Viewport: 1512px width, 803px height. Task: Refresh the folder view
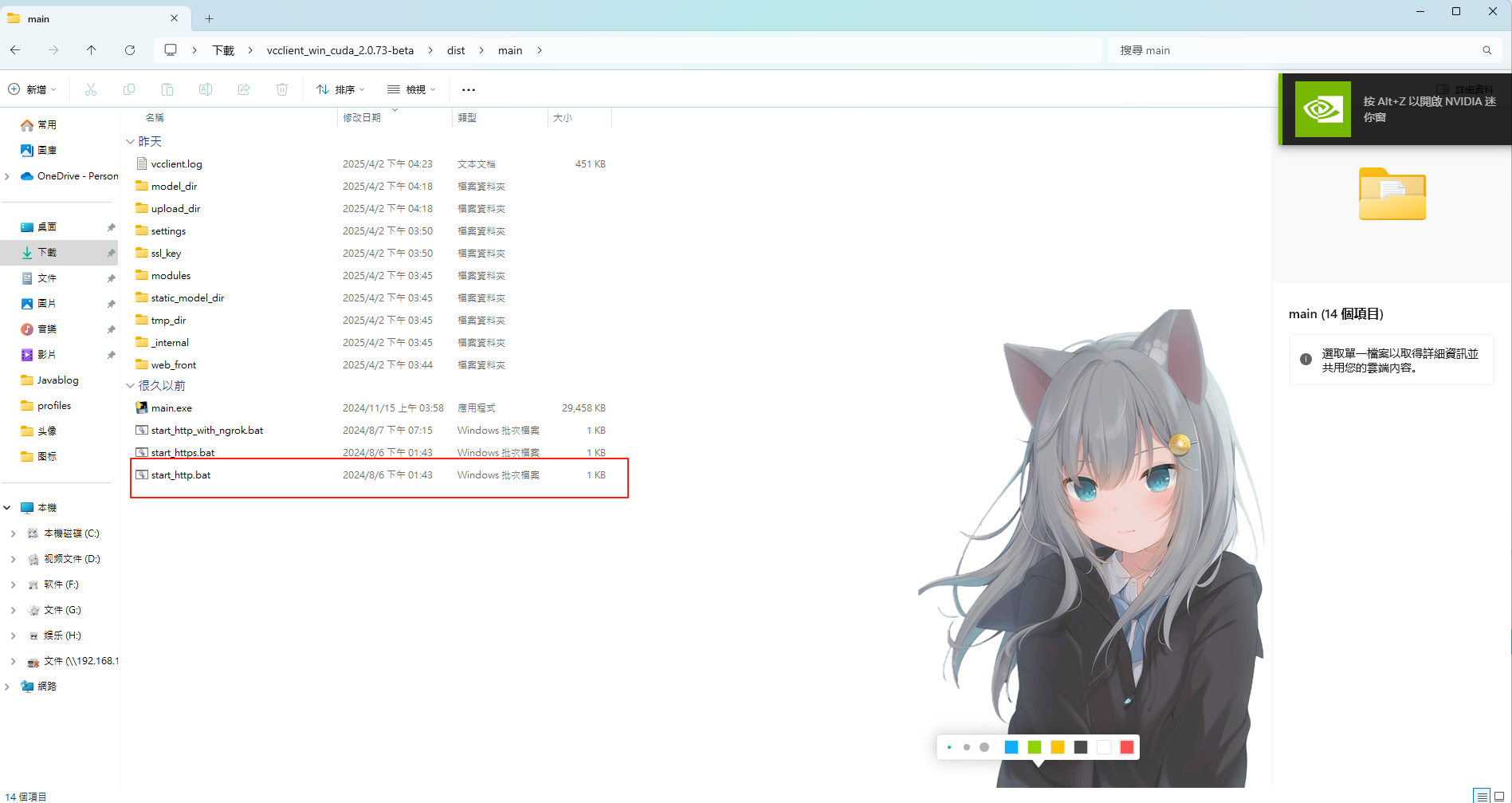click(130, 50)
